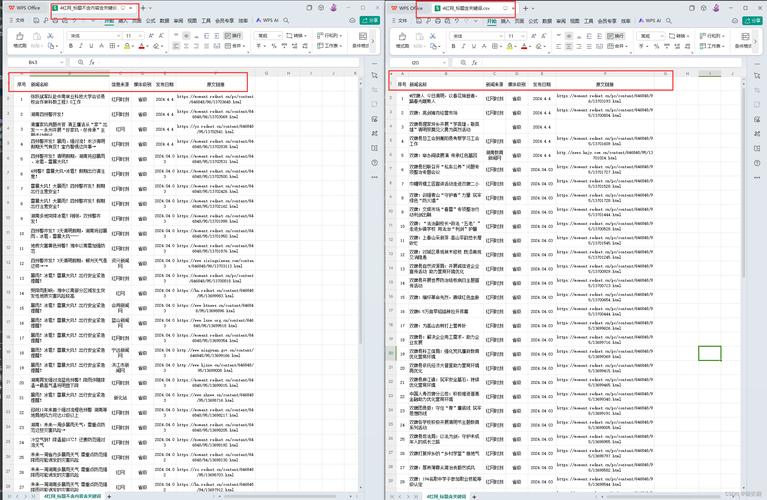This screenshot has width=767, height=500.
Task: Increase font size (A+) in left window
Action: pyautogui.click(x=151, y=36)
